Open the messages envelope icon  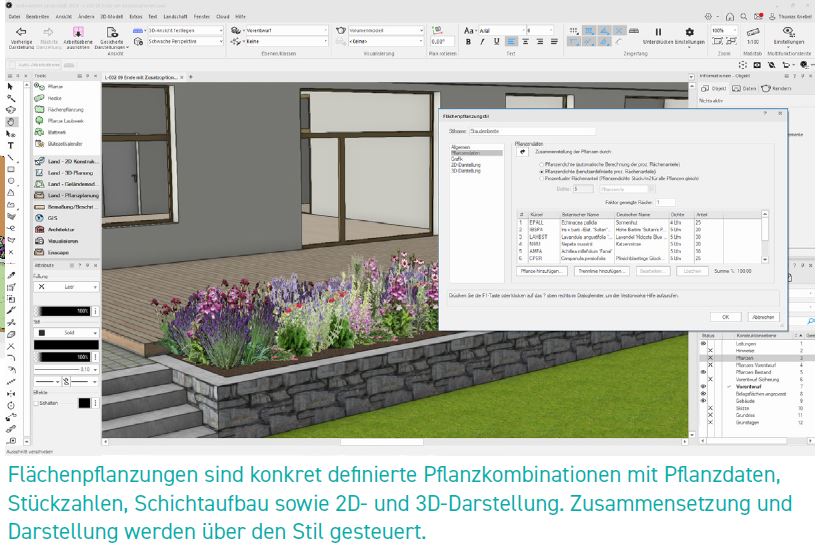coord(758,17)
